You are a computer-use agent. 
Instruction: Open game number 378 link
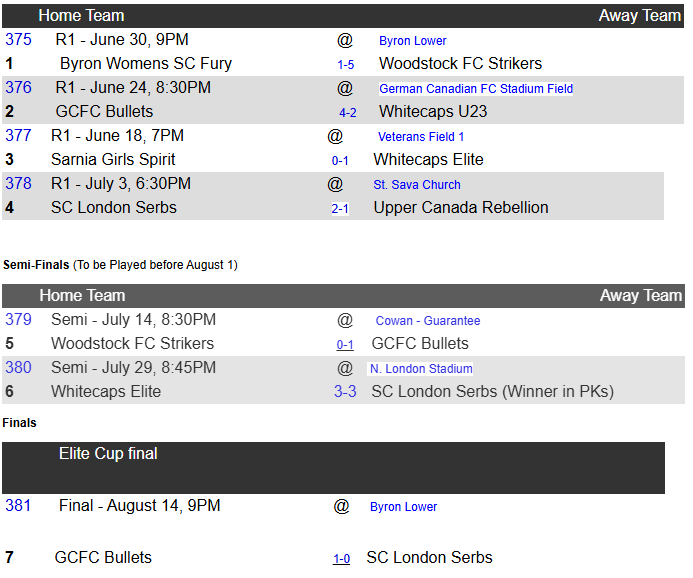coord(18,184)
